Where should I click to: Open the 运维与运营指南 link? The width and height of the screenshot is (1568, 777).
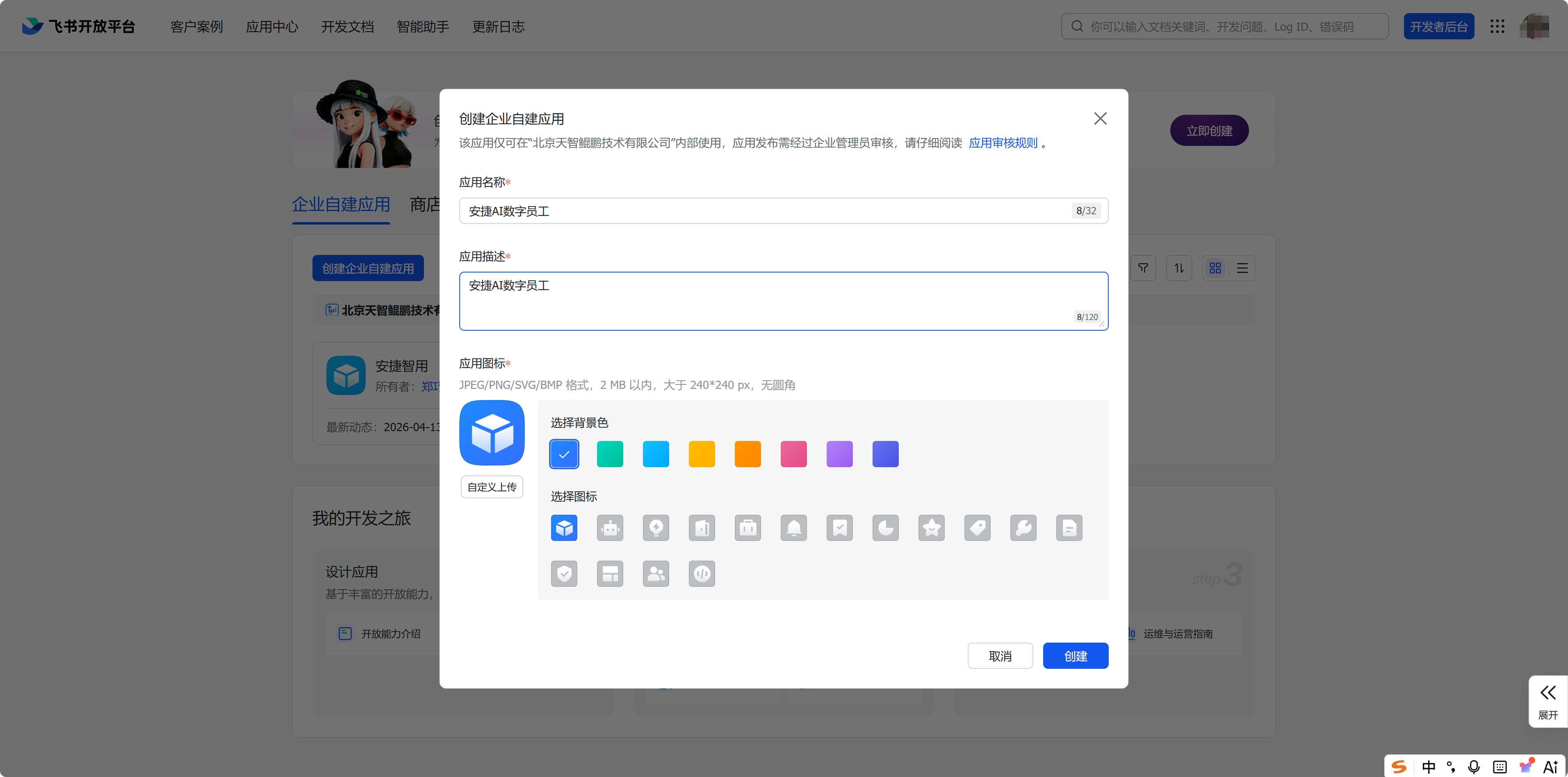coord(1178,634)
